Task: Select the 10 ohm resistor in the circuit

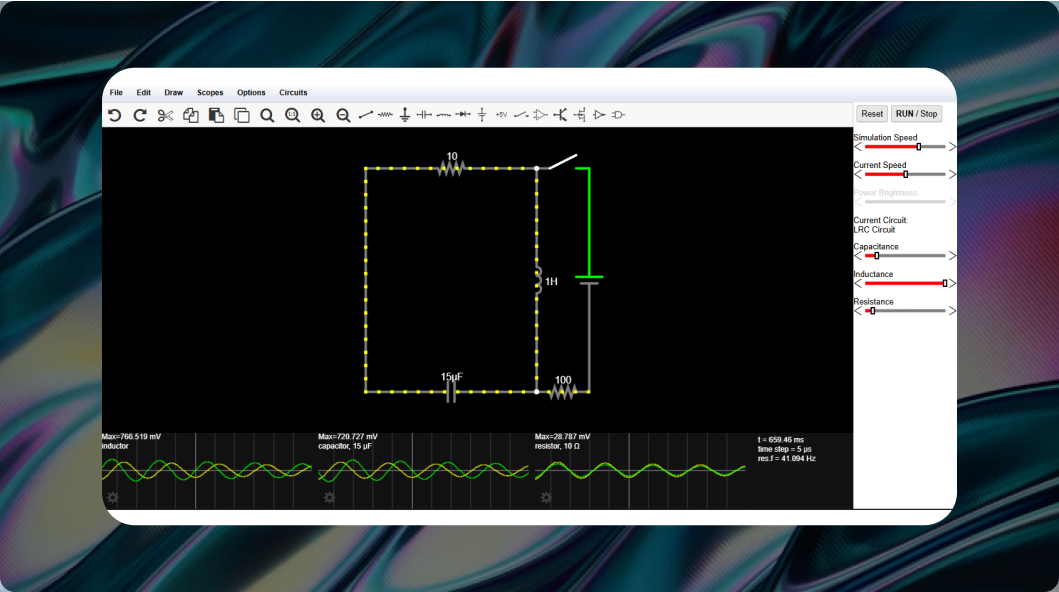Action: 451,168
